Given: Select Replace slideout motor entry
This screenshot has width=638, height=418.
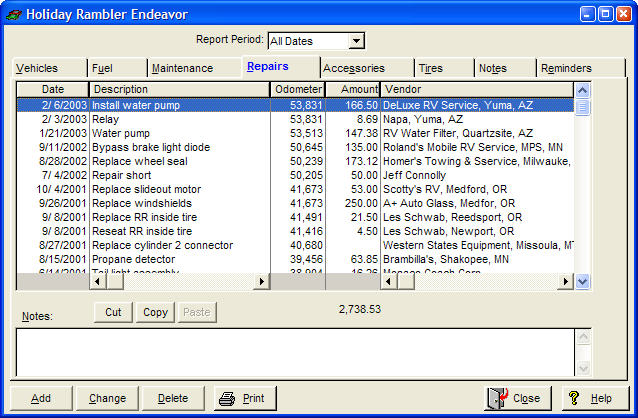Looking at the screenshot, I should pyautogui.click(x=295, y=189).
